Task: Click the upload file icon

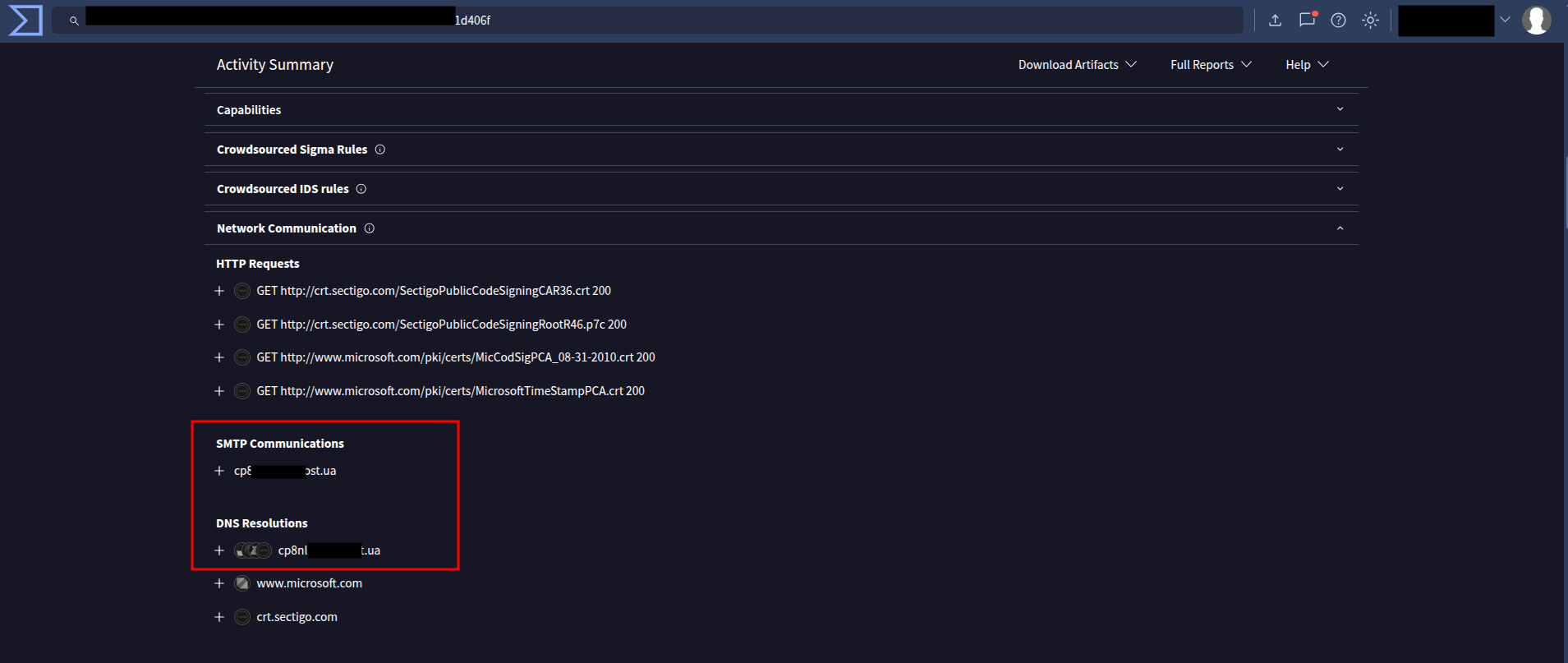Action: coord(1275,21)
